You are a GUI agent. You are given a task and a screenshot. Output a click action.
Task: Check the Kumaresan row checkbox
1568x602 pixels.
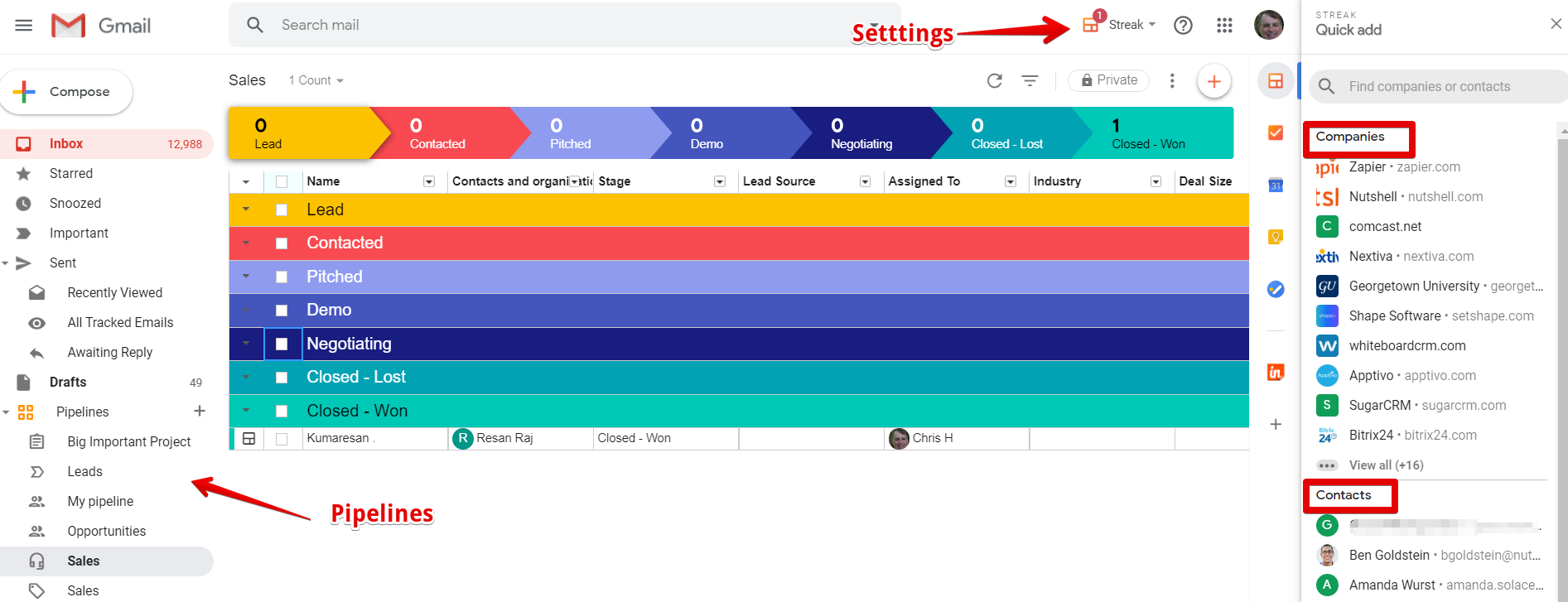click(282, 439)
